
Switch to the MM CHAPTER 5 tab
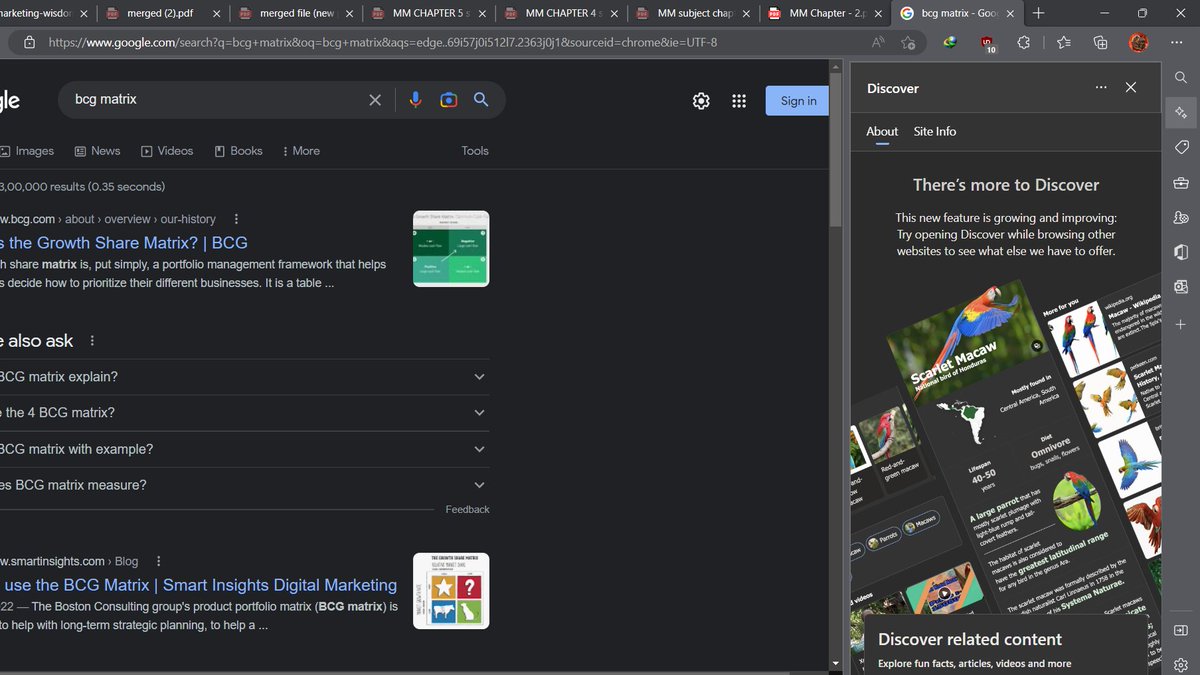click(429, 13)
